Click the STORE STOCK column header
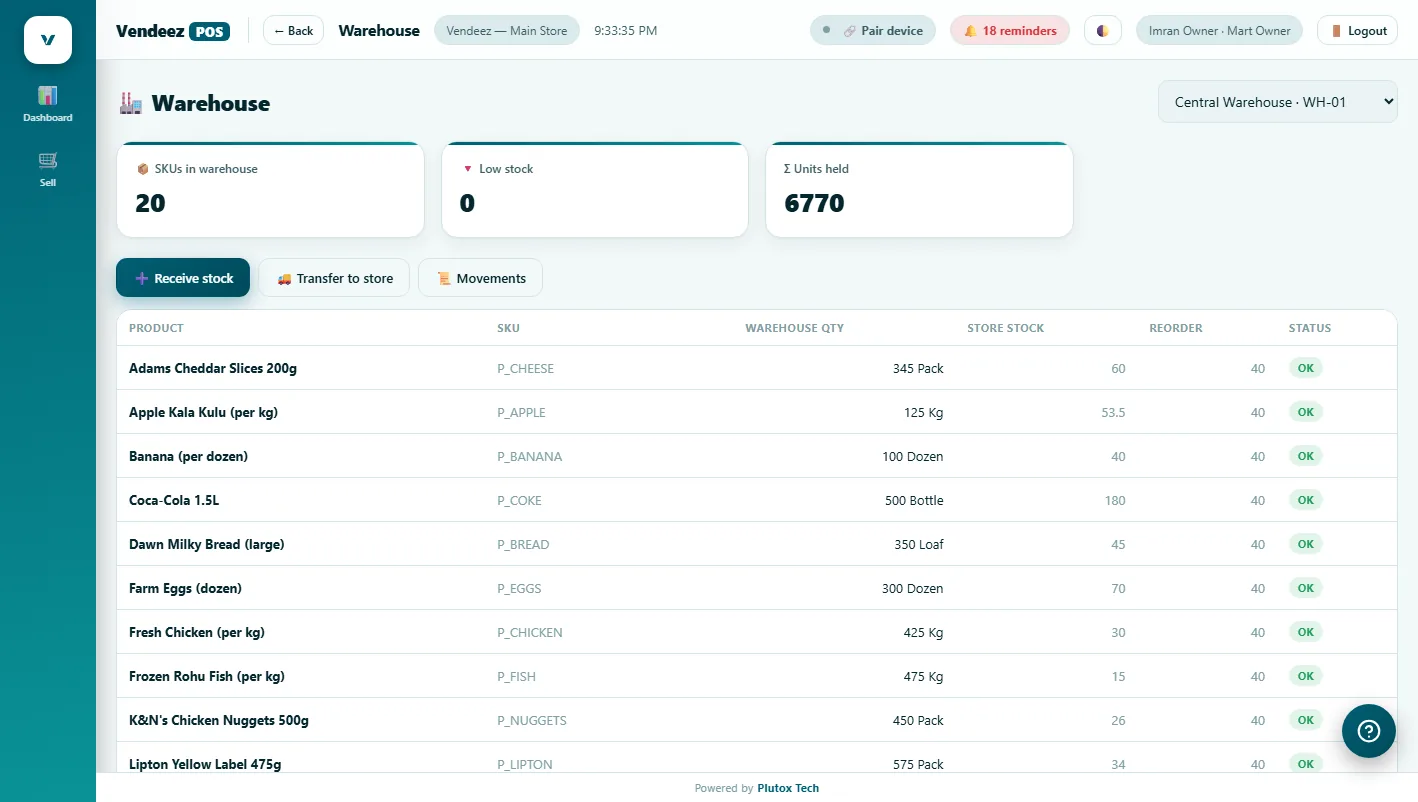The height and width of the screenshot is (802, 1418). [x=1005, y=328]
